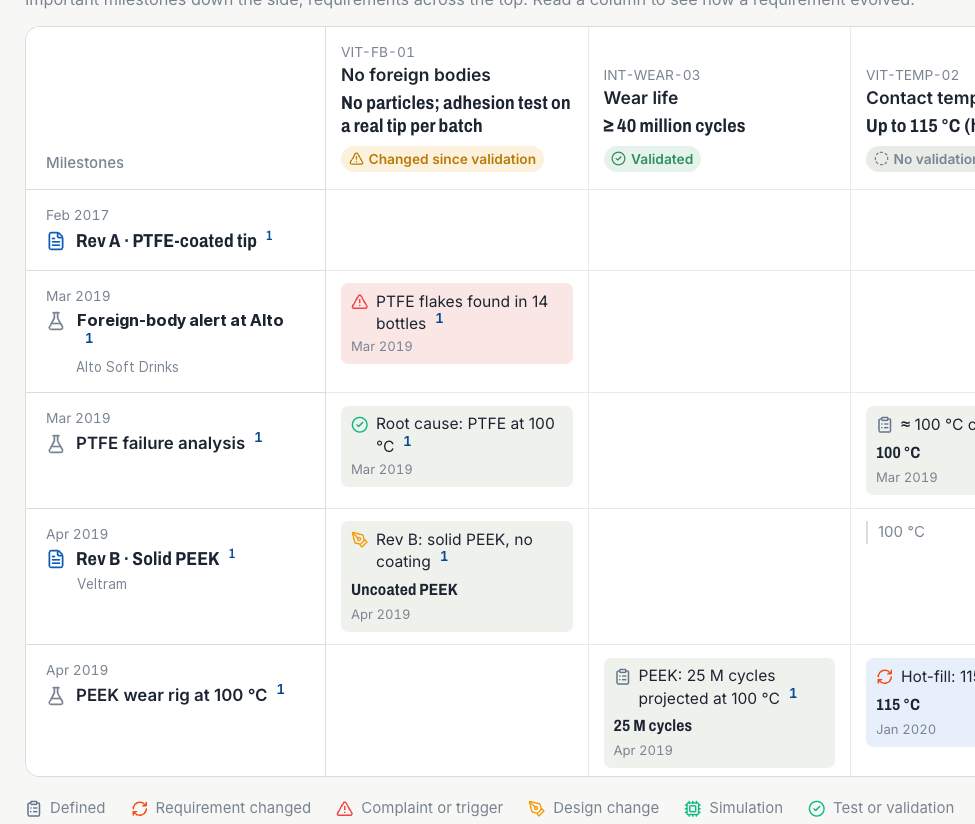
Task: Click the Alto Soft Drinks customer label
Action: (x=127, y=367)
